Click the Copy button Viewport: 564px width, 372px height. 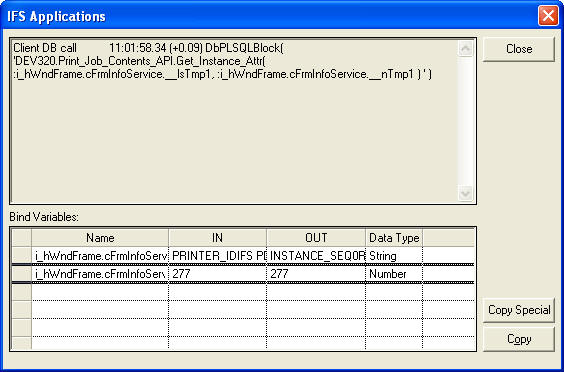click(x=518, y=339)
